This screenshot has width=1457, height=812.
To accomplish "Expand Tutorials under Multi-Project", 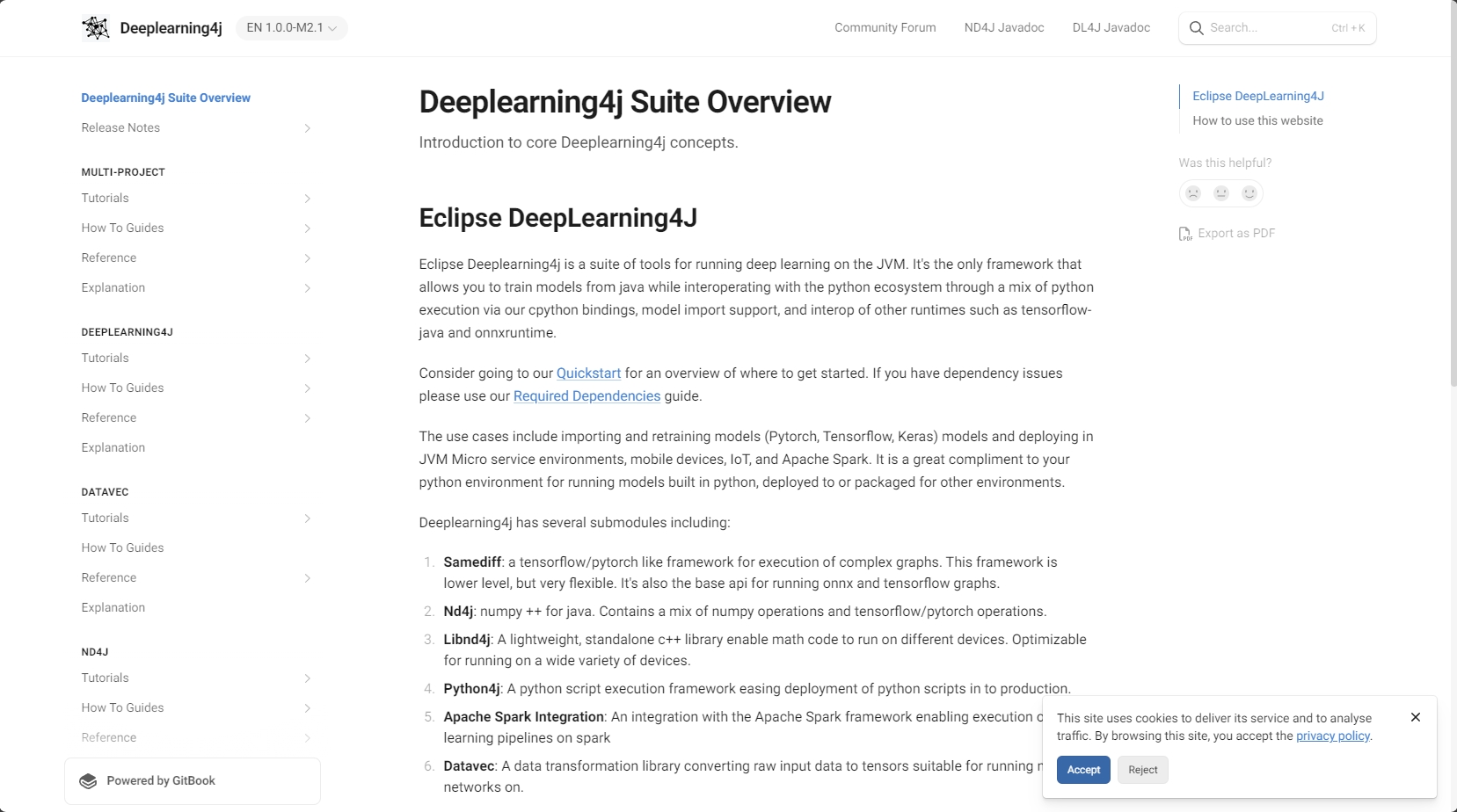I will (x=307, y=199).
